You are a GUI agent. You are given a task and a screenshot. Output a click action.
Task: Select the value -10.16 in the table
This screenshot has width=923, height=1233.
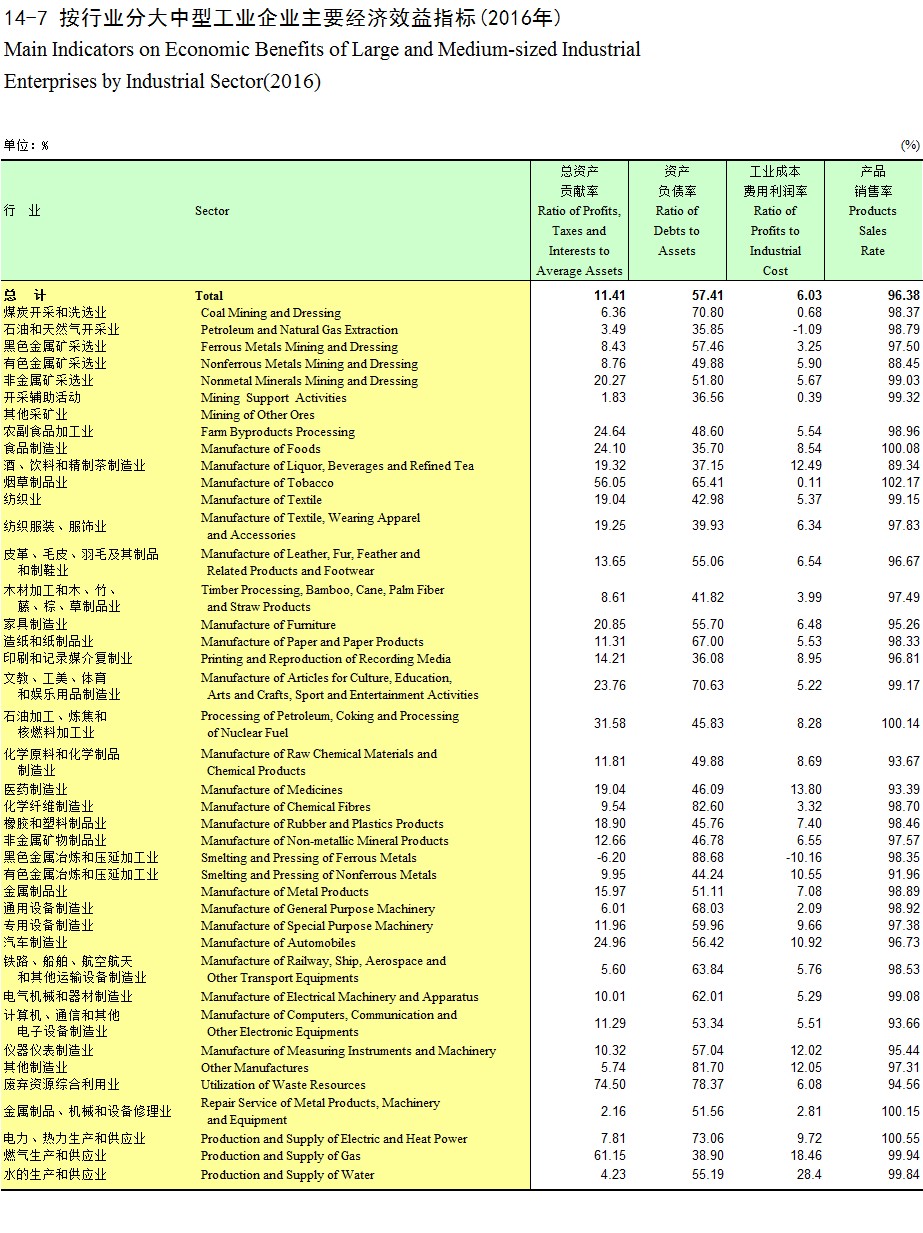[803, 858]
